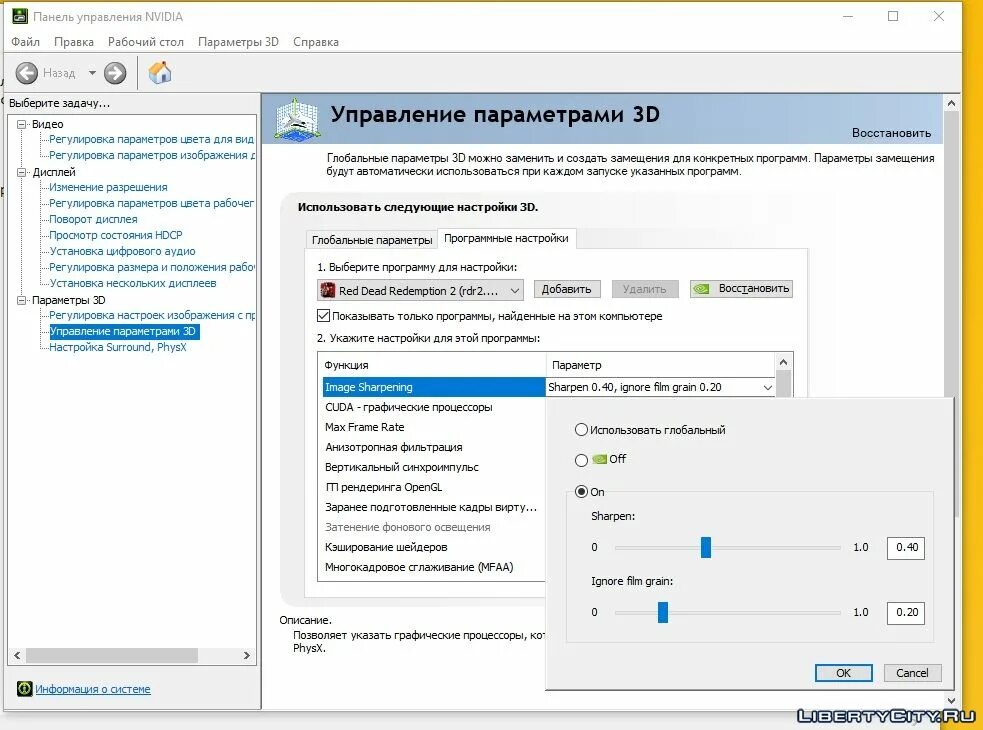Select ГП рендеринга OpenGL row
Viewport: 983px width, 730px height.
click(434, 487)
